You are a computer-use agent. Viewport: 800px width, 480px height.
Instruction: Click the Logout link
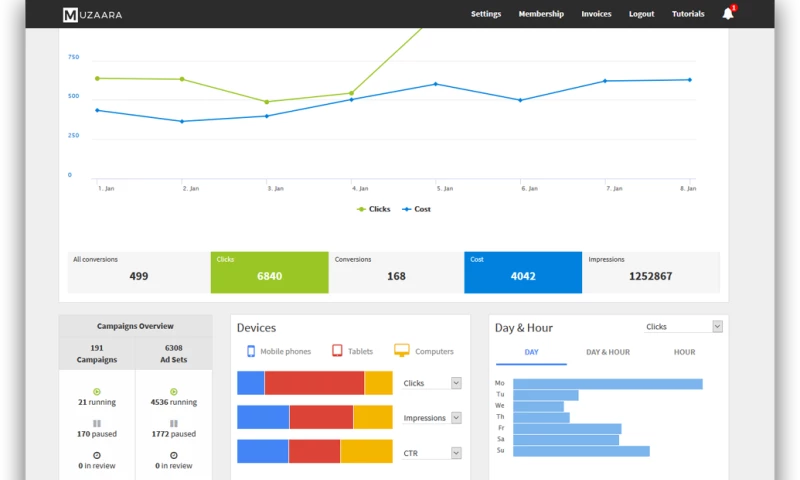tap(641, 14)
